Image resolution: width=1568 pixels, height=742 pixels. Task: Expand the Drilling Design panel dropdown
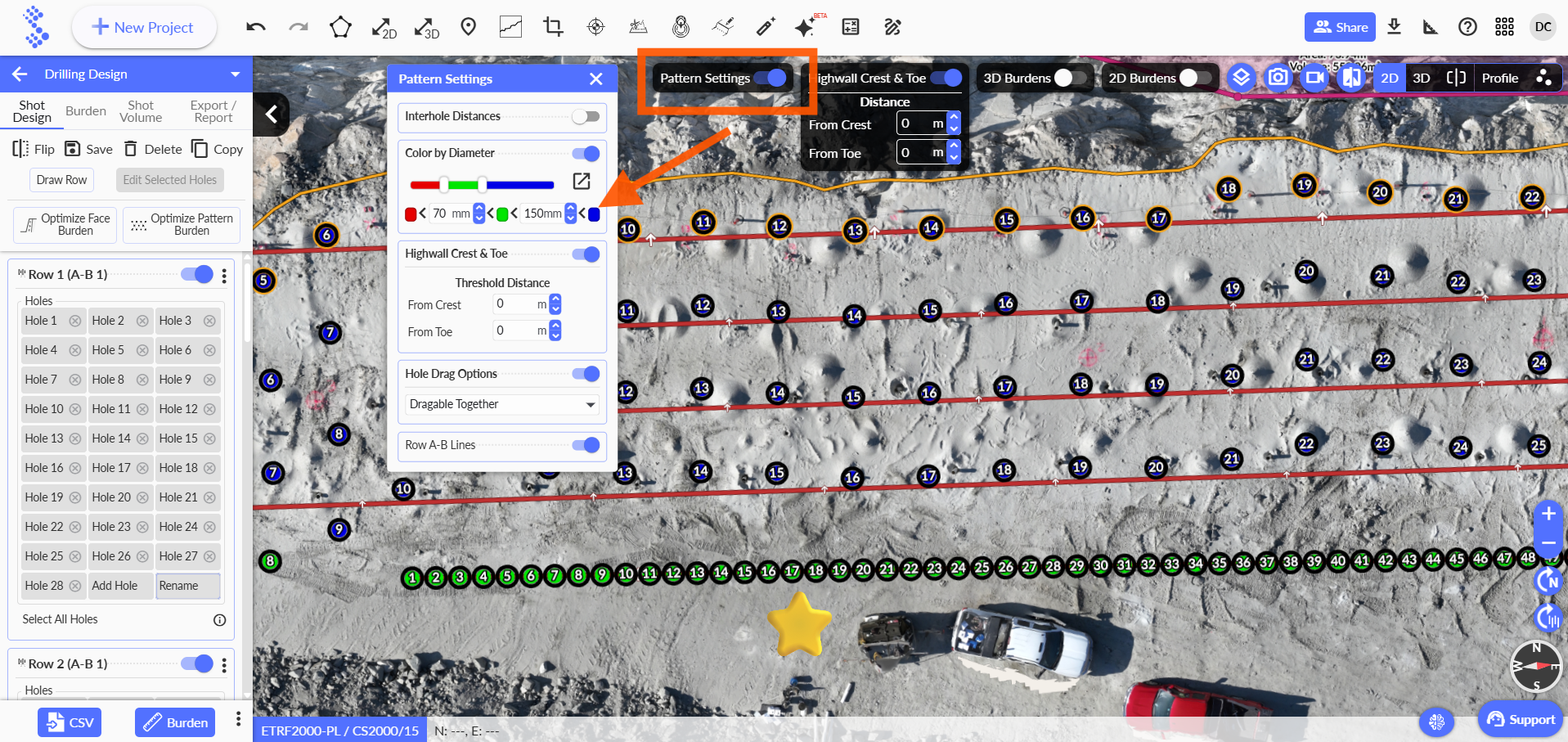pyautogui.click(x=236, y=74)
